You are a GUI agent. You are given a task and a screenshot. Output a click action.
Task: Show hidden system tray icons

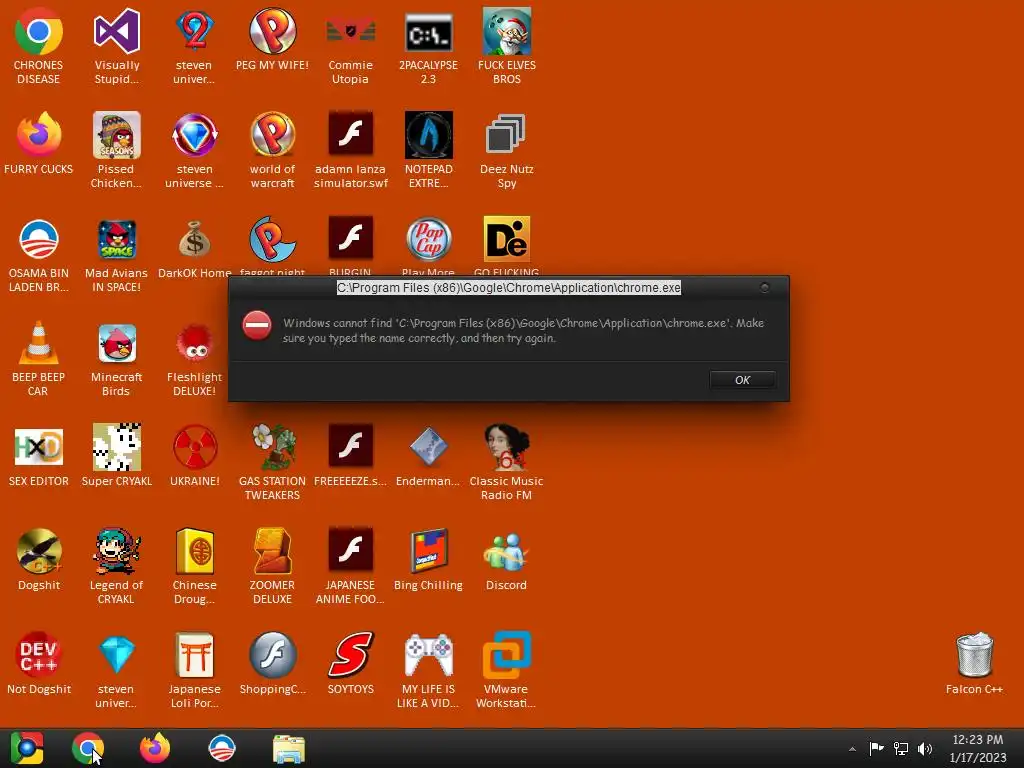tap(852, 748)
